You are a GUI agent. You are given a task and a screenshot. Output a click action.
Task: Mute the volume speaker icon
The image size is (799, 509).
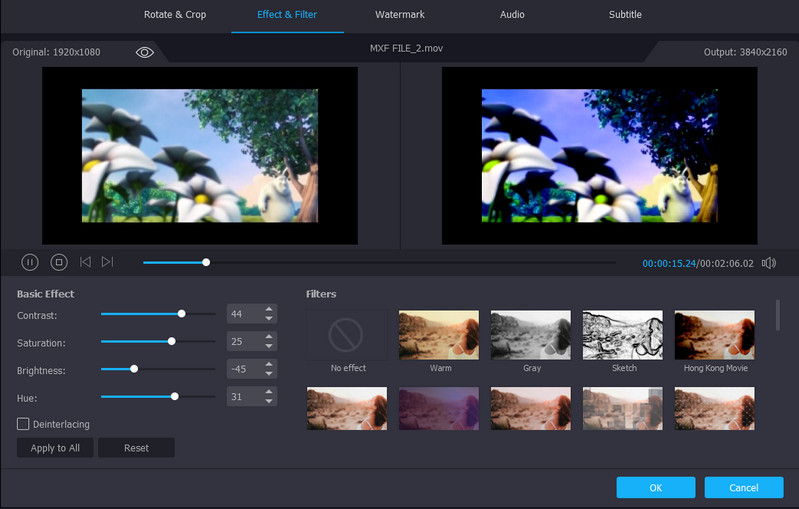point(768,263)
